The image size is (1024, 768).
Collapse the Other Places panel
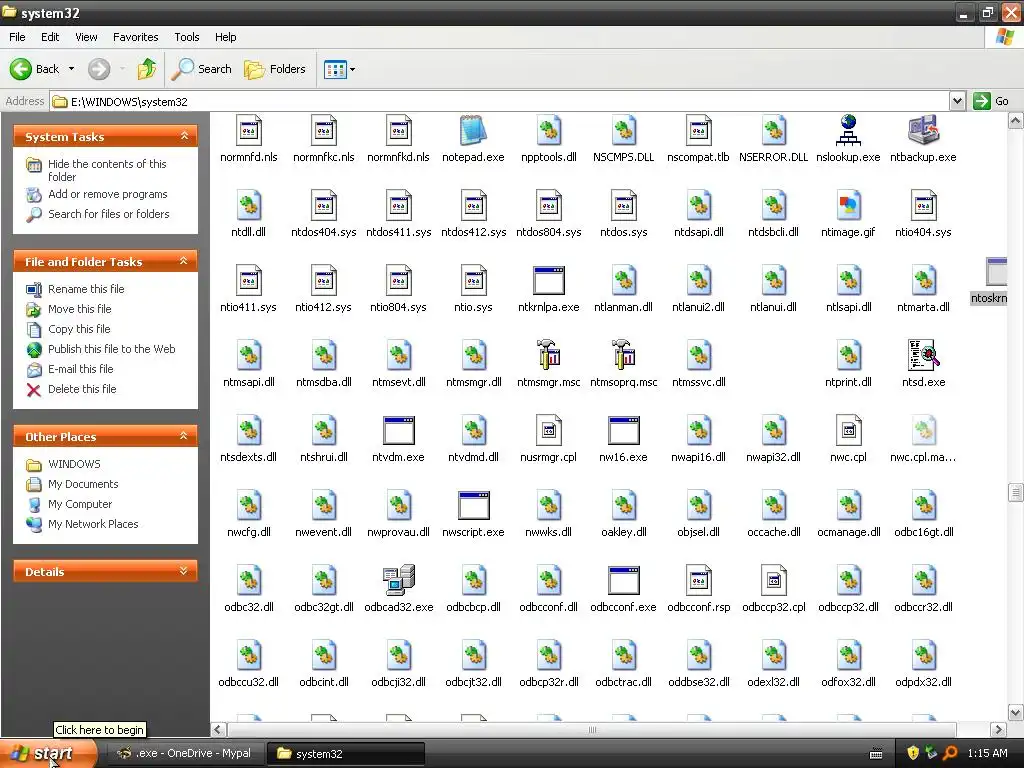(x=184, y=436)
